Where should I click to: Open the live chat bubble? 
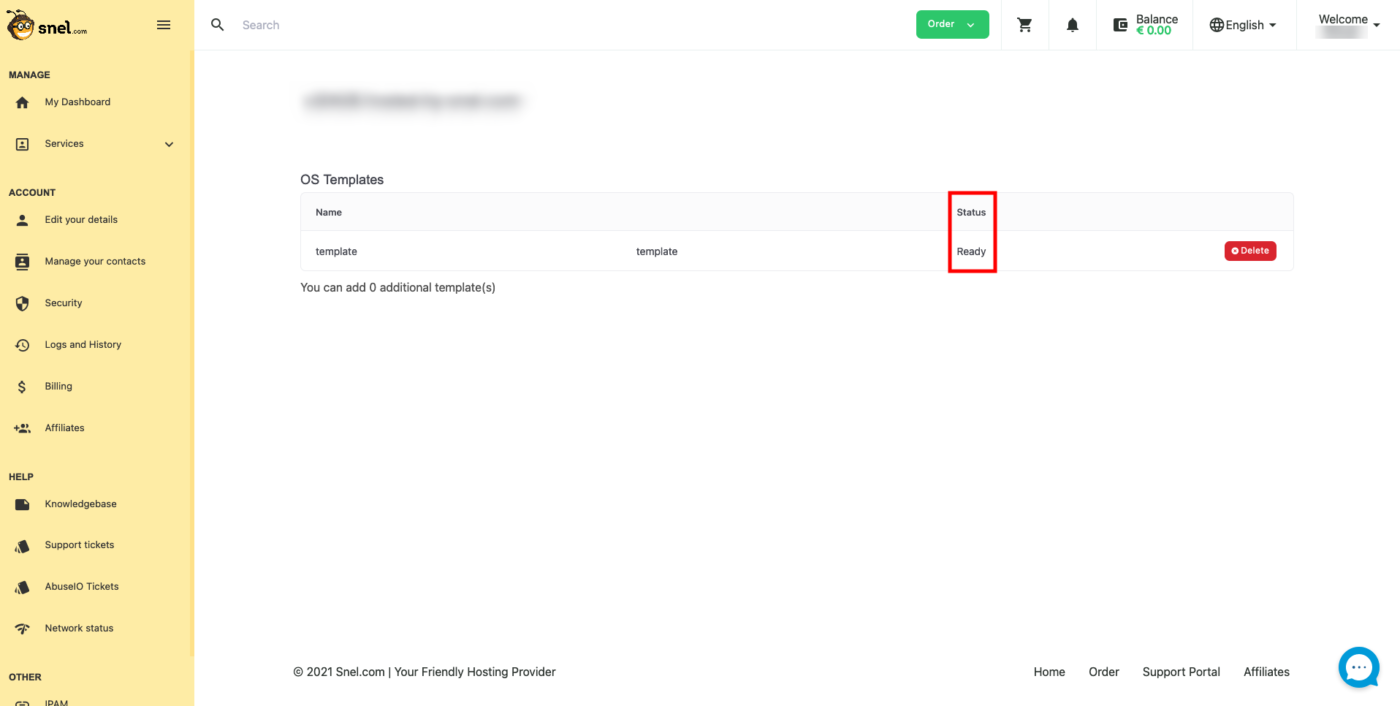click(1358, 667)
